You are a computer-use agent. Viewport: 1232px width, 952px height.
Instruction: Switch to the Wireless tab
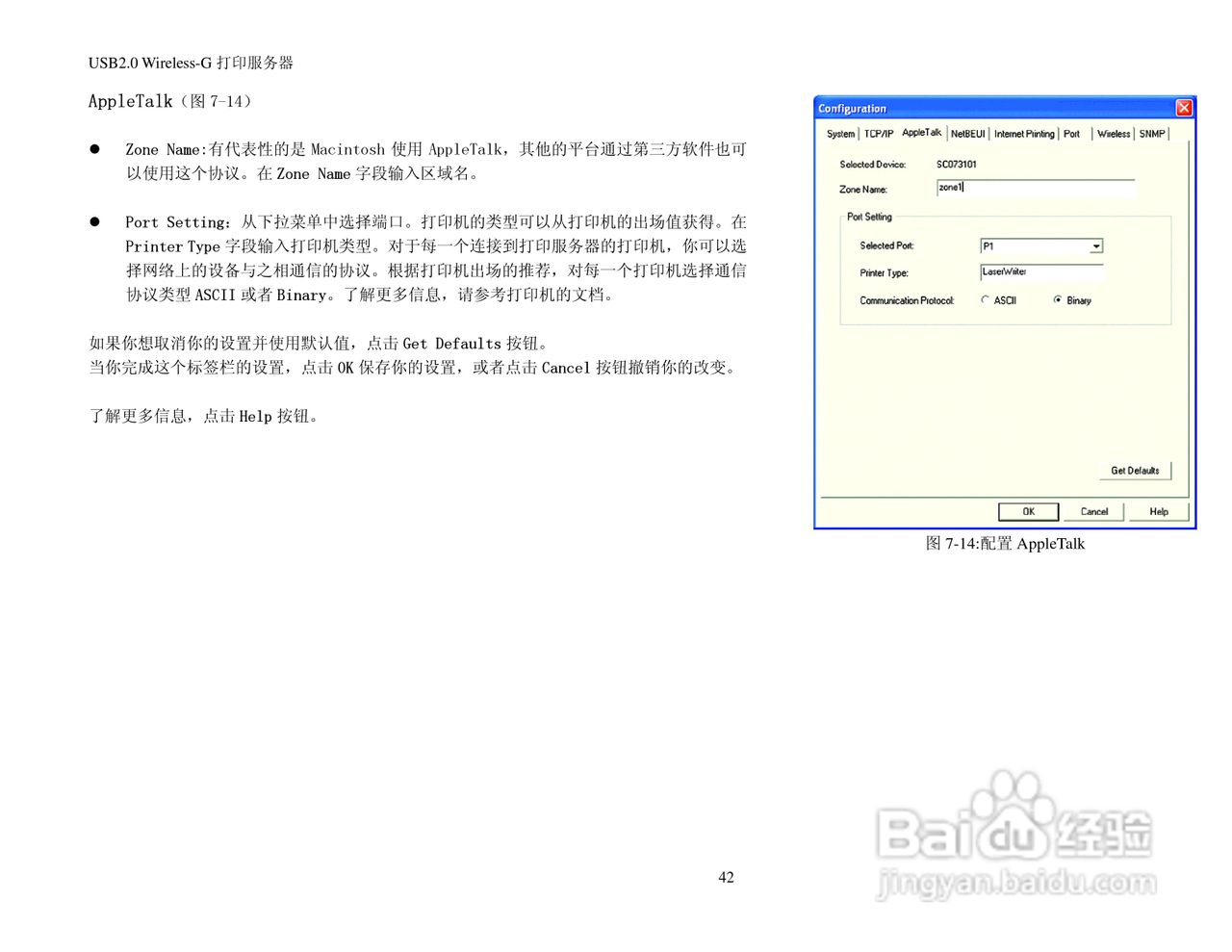(1113, 134)
